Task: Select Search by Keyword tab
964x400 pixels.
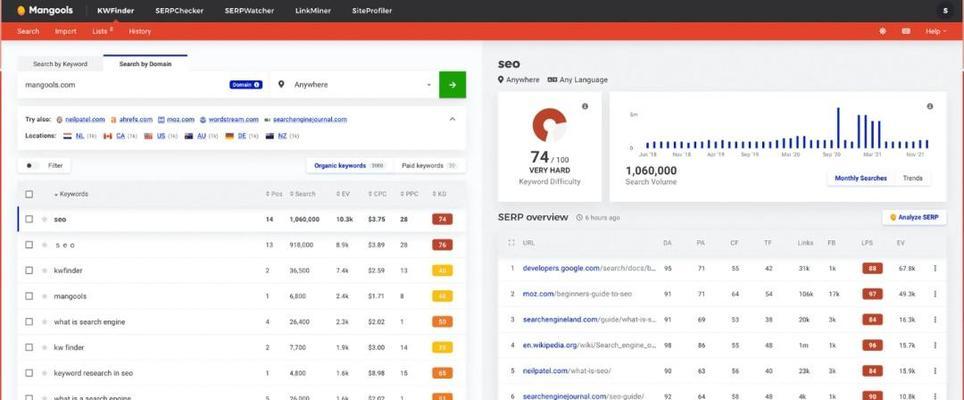Action: [60, 64]
